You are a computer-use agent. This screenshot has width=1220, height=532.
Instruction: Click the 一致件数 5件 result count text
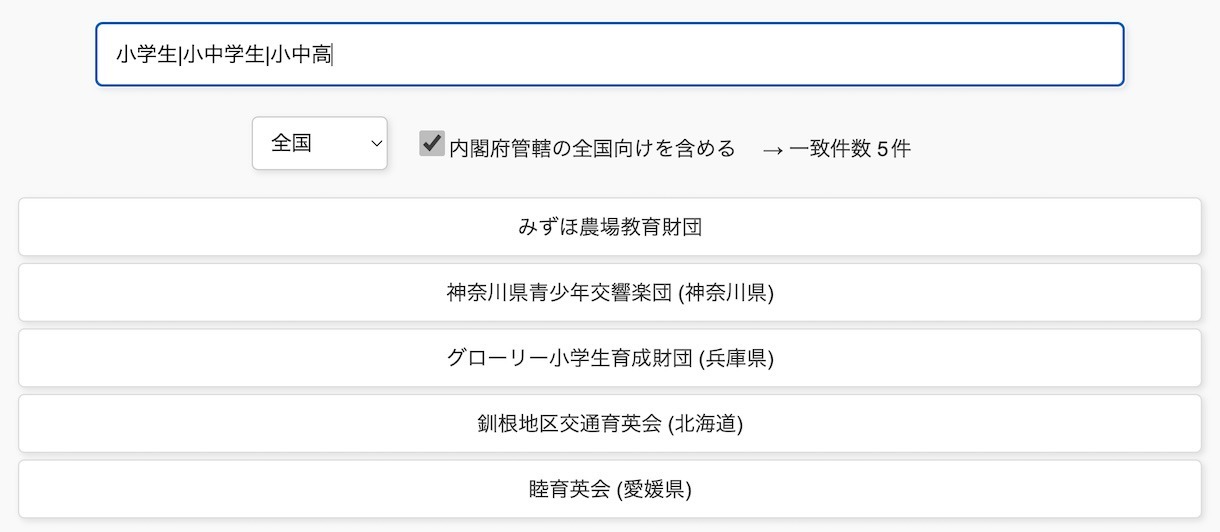tap(850, 149)
